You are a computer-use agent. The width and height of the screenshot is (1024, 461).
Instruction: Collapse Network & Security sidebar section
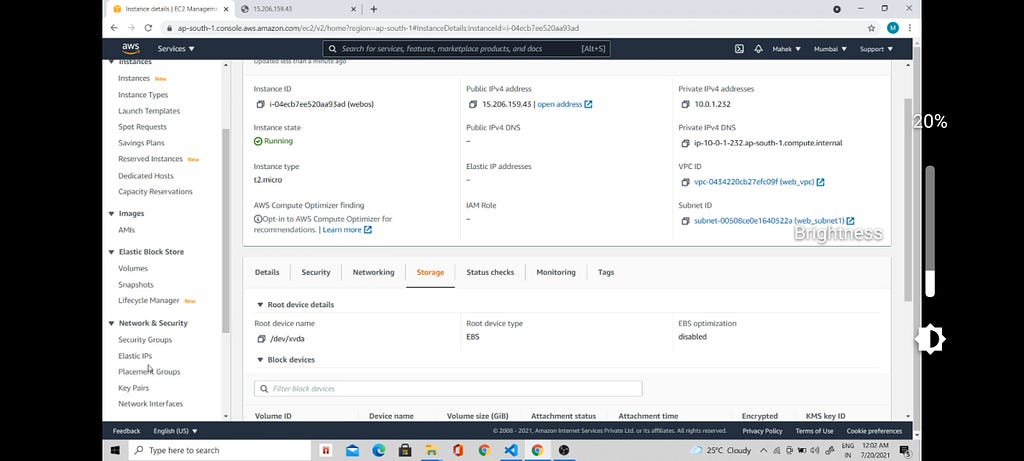(x=111, y=323)
